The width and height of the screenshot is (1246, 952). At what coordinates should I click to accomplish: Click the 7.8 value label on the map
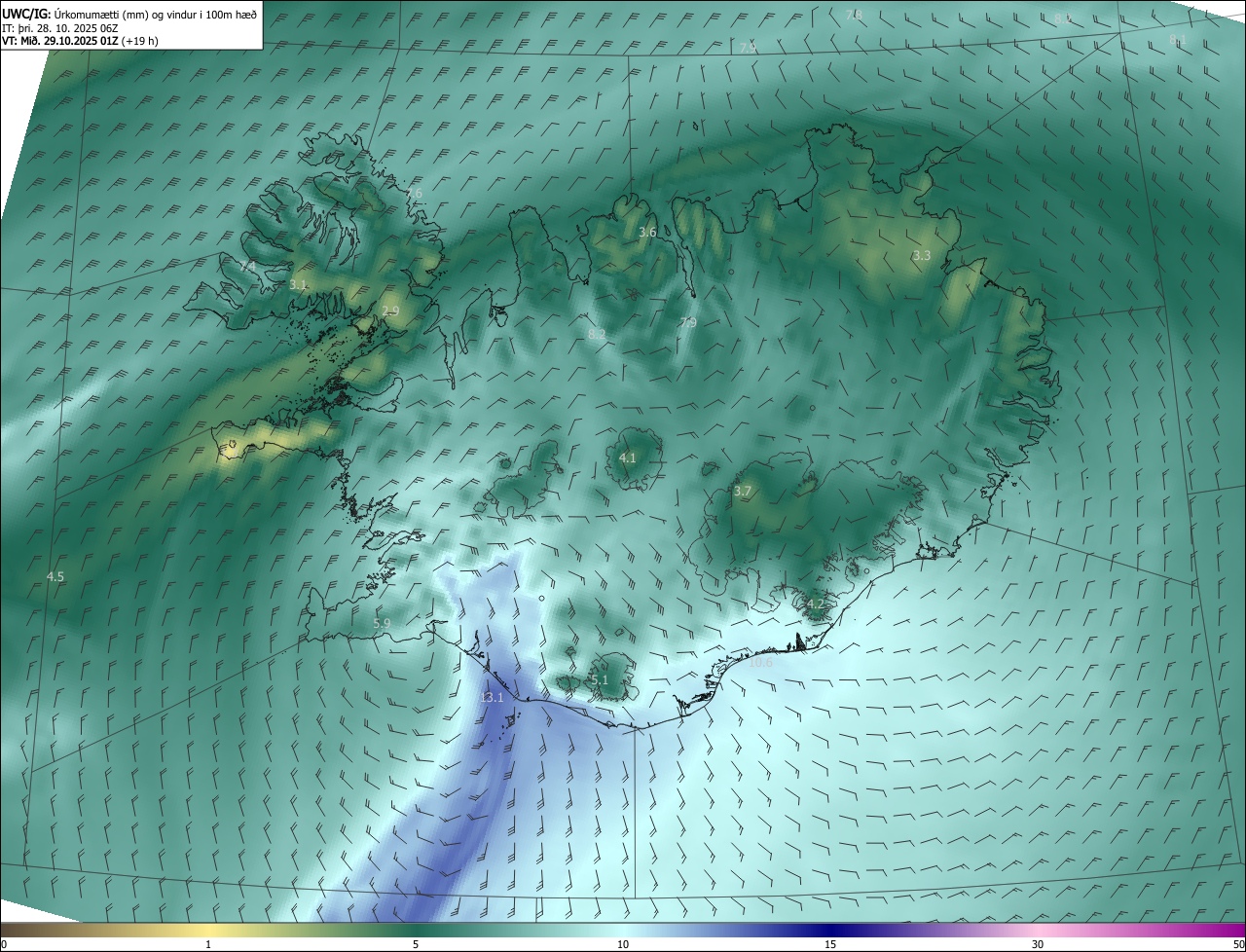click(x=854, y=15)
